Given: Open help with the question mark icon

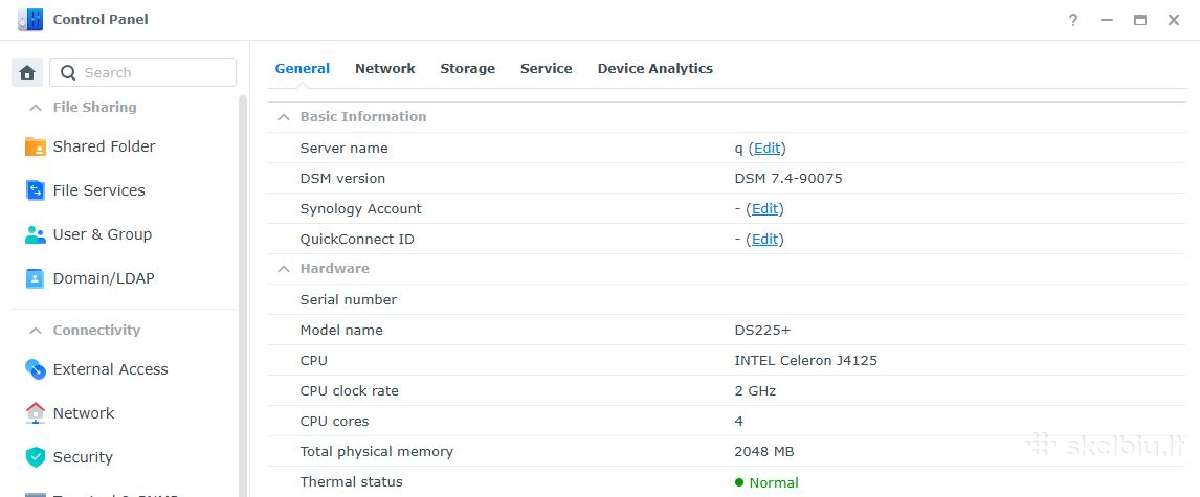Looking at the screenshot, I should 1073,20.
